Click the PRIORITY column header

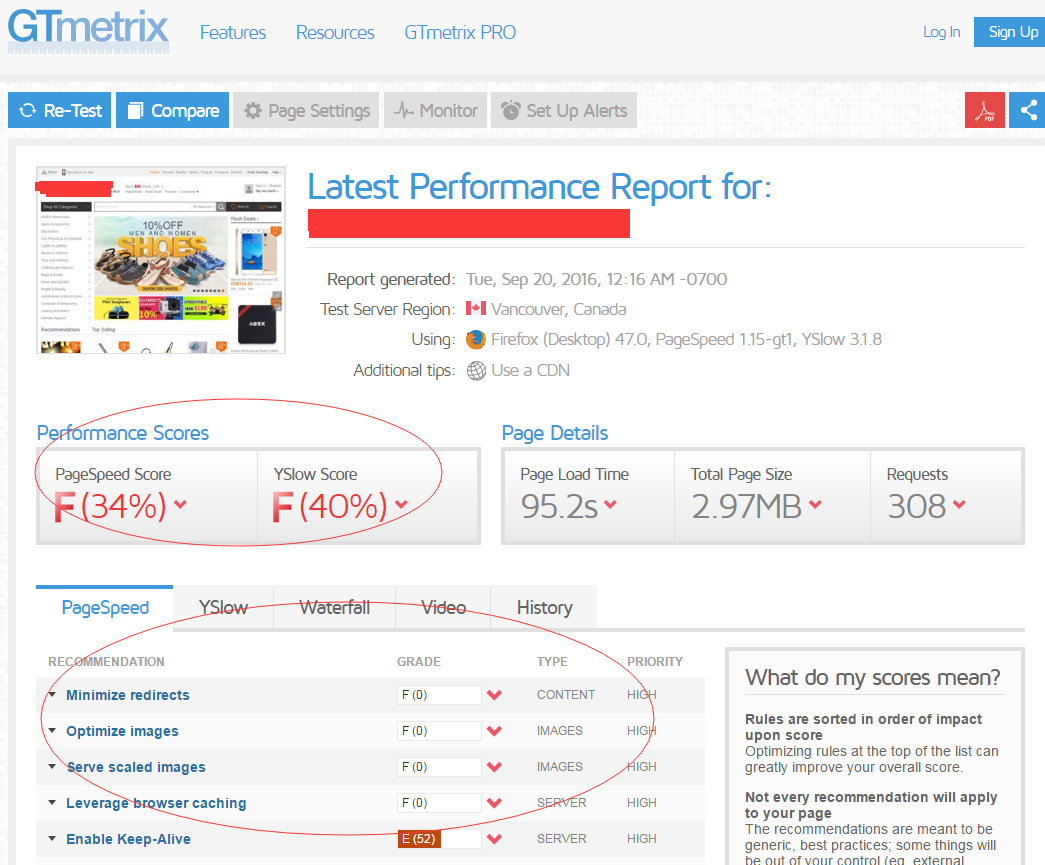(x=654, y=662)
